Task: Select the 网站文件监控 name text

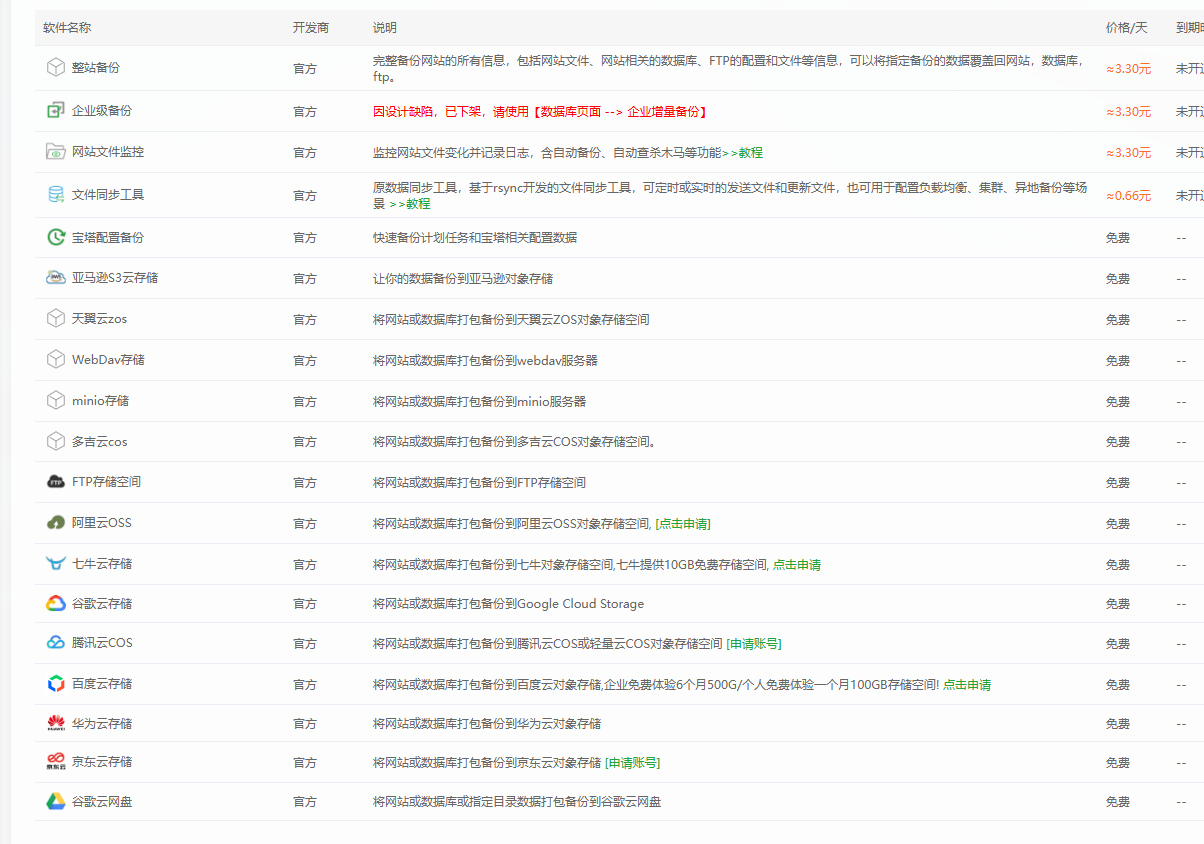Action: (x=108, y=152)
